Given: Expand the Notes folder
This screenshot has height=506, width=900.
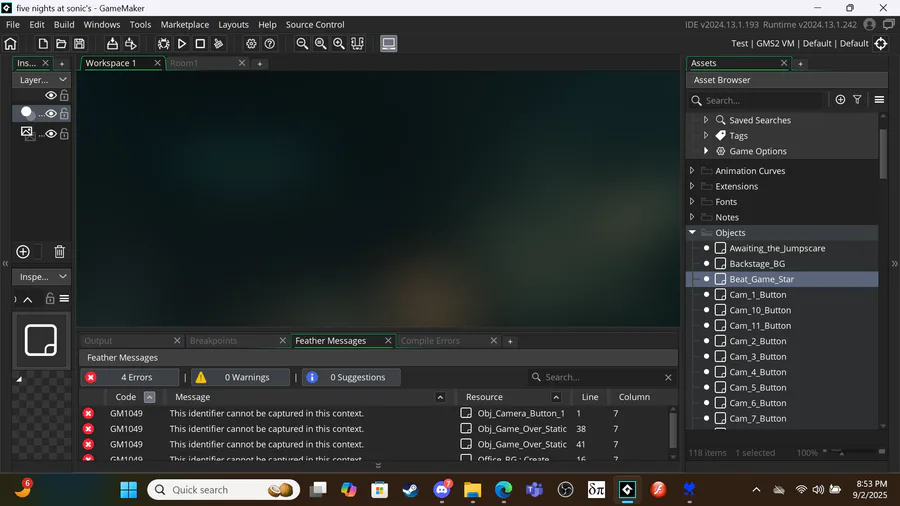Looking at the screenshot, I should pyautogui.click(x=692, y=217).
